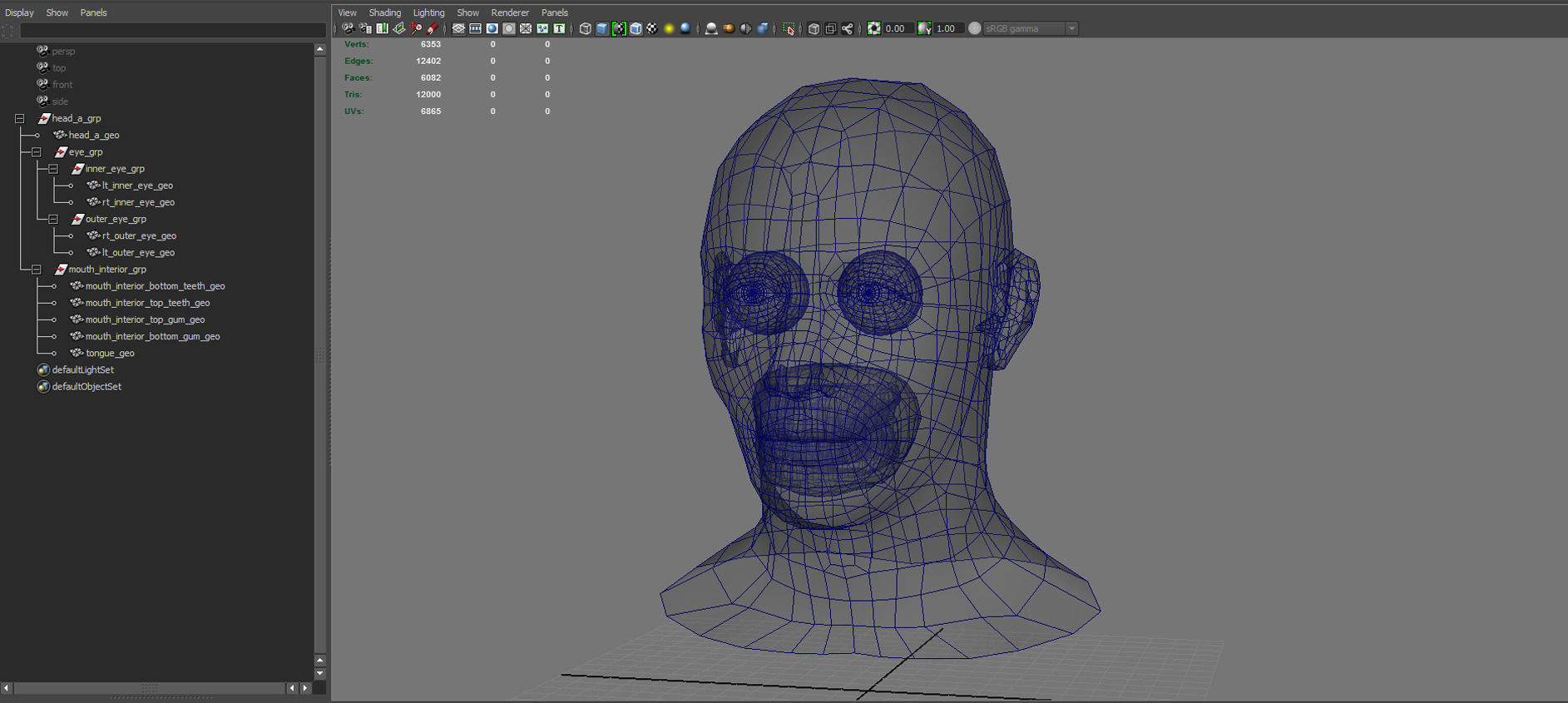Toggle the viewport Grid display
This screenshot has width=1568, height=703.
click(x=458, y=28)
